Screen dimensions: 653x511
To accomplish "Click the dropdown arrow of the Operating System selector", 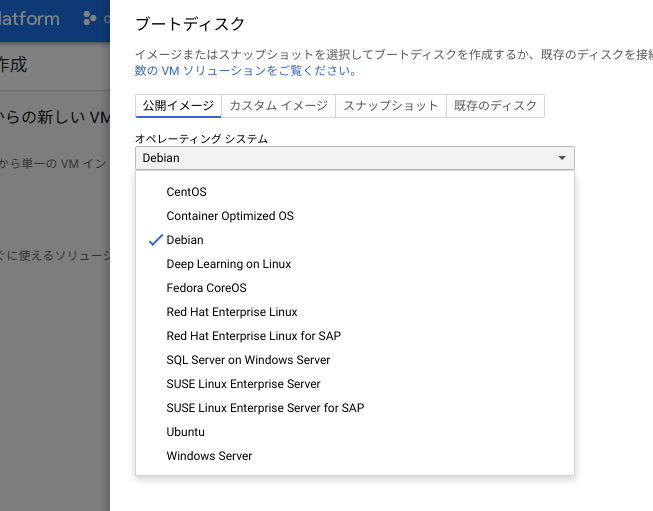I will pos(562,158).
